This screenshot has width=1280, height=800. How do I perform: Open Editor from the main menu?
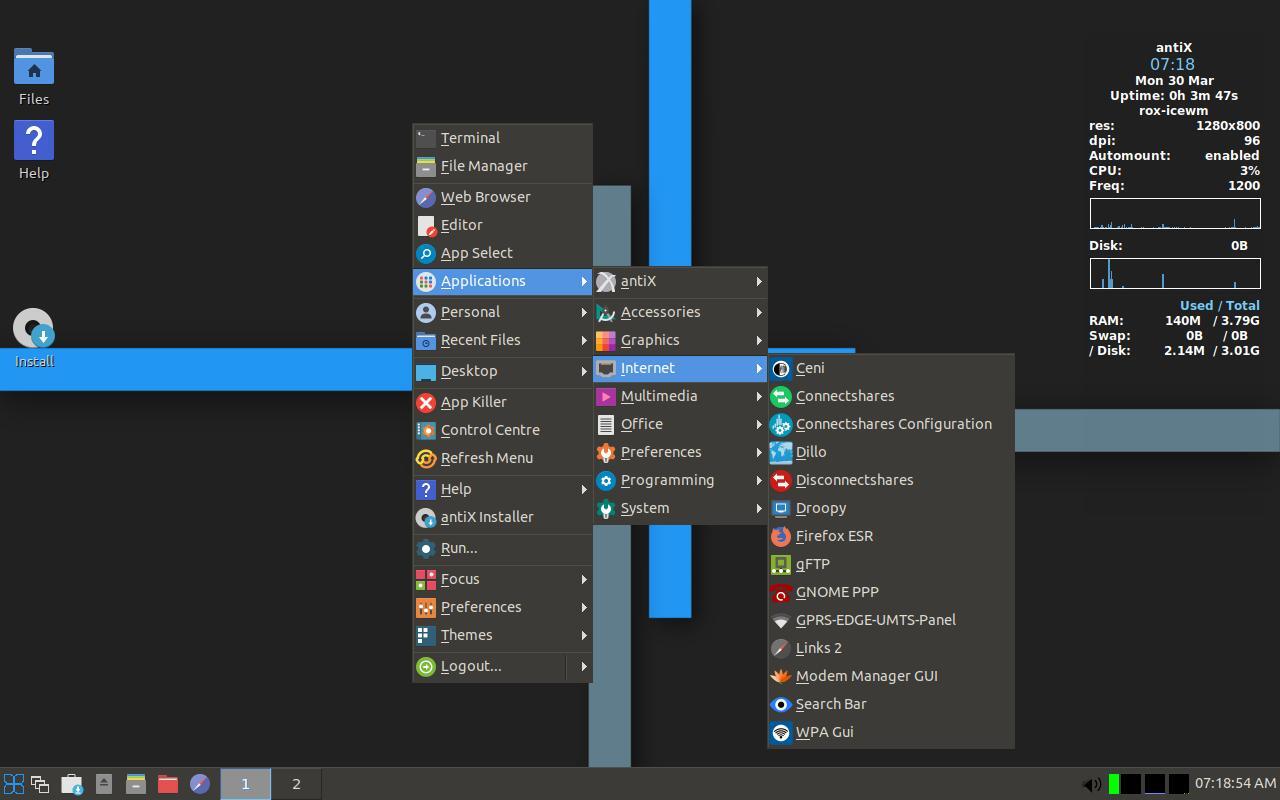coord(503,225)
